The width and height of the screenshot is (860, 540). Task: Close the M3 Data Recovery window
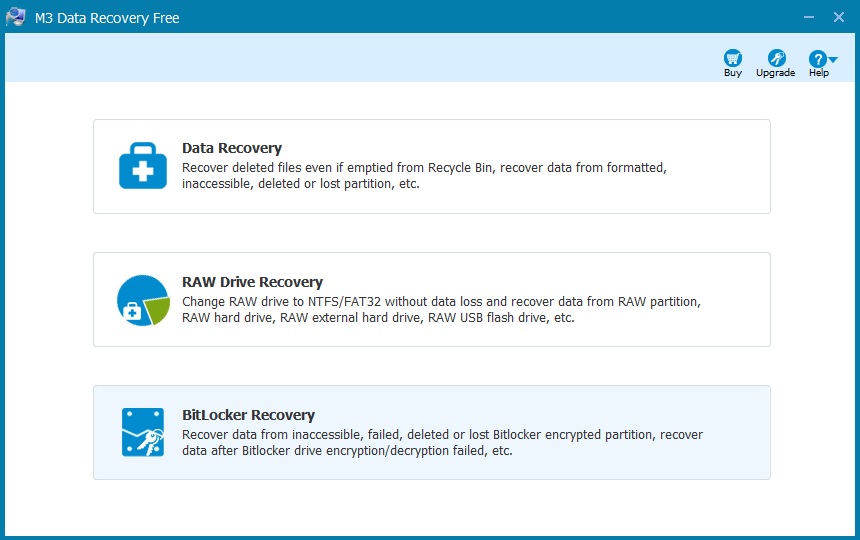point(839,17)
